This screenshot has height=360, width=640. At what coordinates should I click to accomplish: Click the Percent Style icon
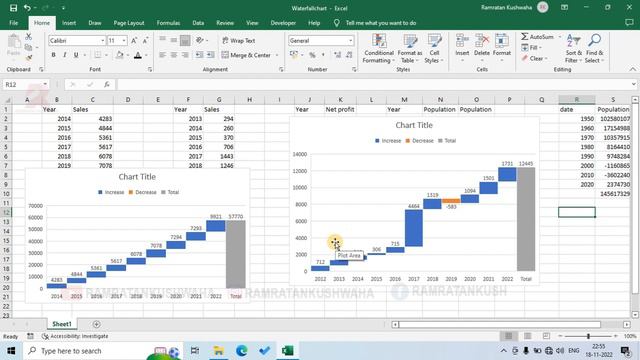pyautogui.click(x=312, y=55)
